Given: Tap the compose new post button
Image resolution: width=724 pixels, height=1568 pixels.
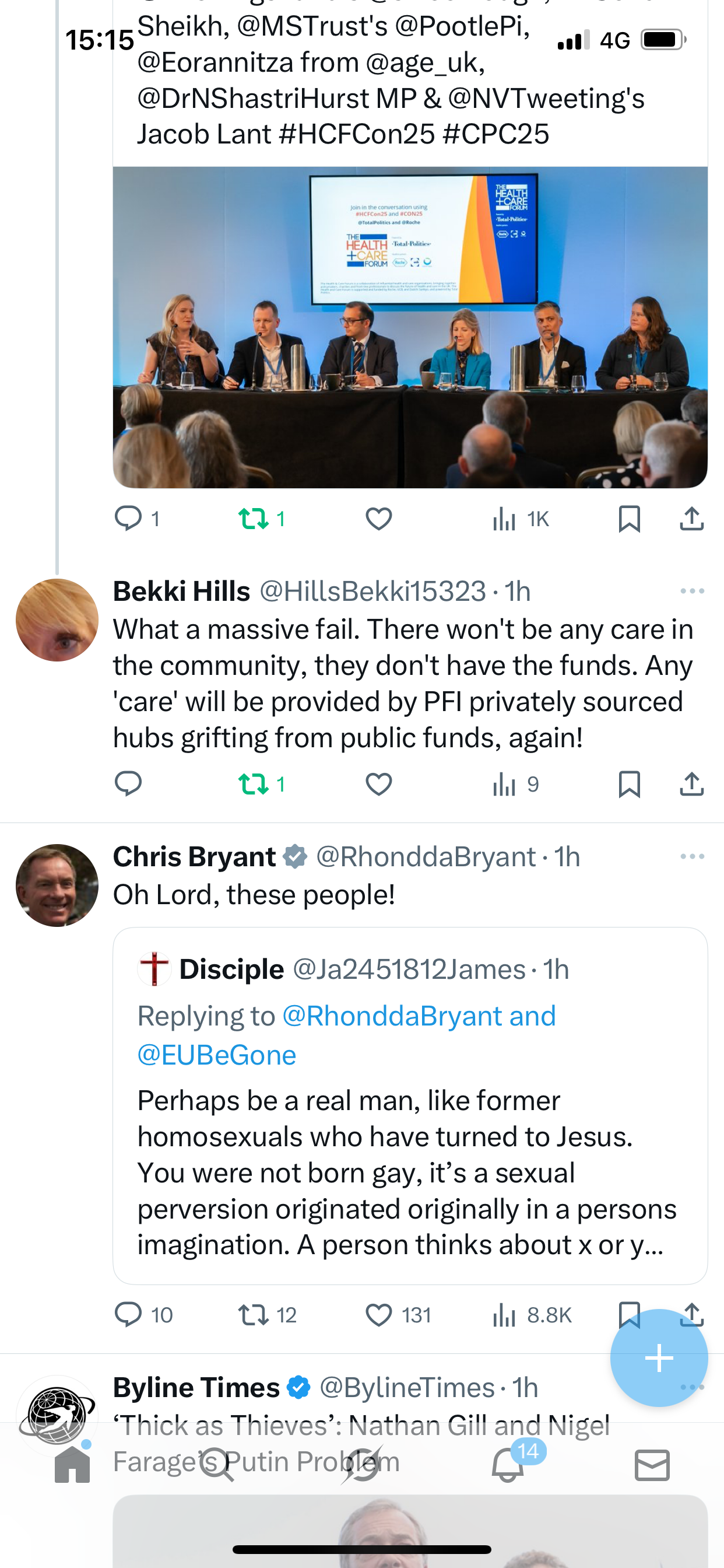Looking at the screenshot, I should click(x=659, y=1358).
